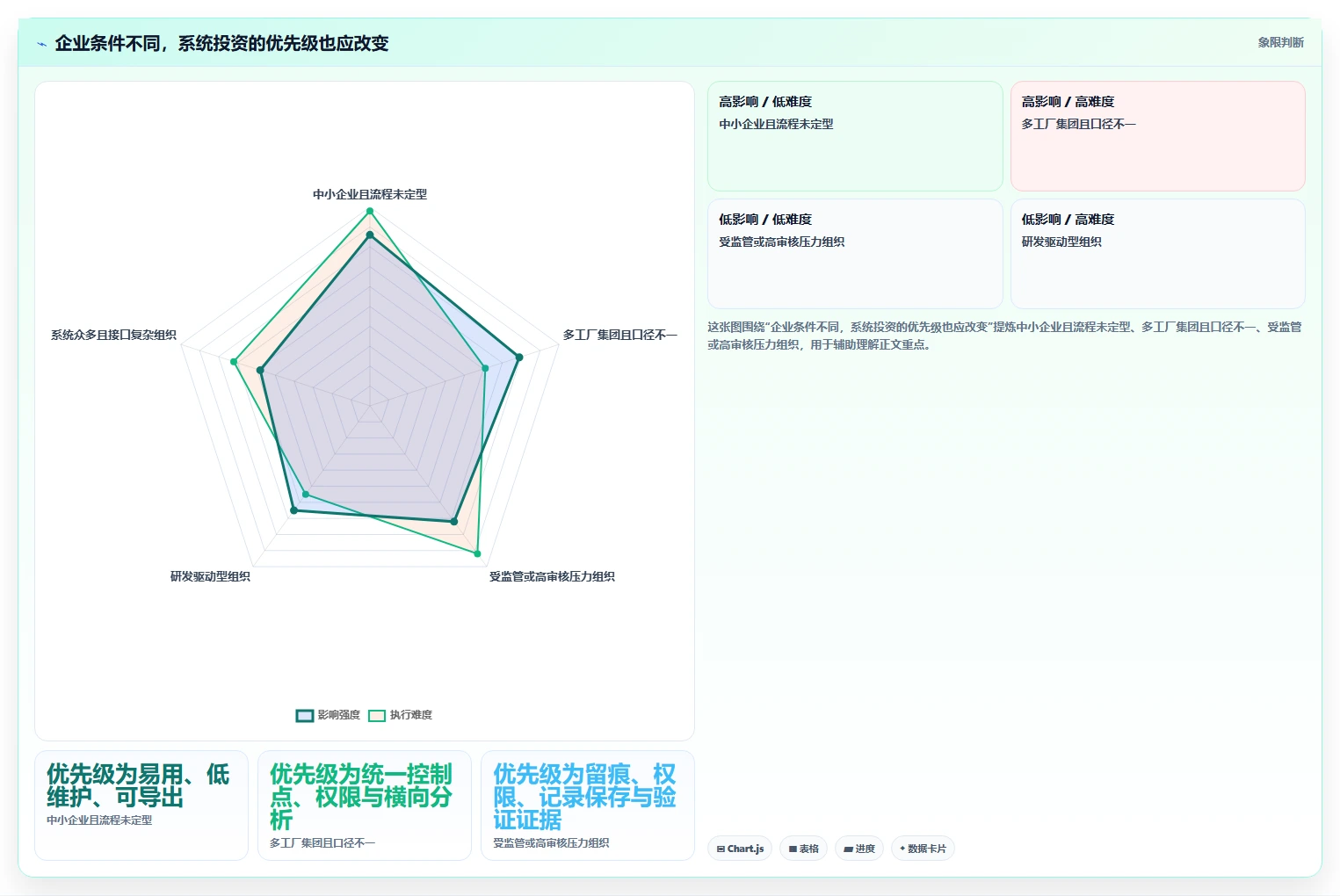Click the 象限判断 tag in the header
Image resolution: width=1340 pixels, height=896 pixels.
point(1280,42)
